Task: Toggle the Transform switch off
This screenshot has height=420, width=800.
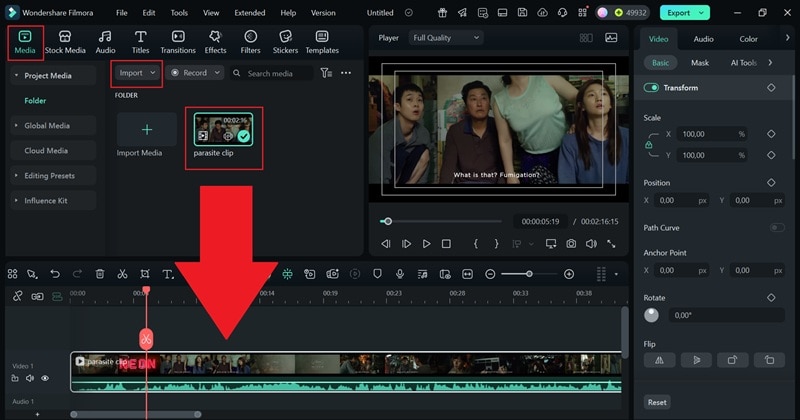Action: [651, 88]
